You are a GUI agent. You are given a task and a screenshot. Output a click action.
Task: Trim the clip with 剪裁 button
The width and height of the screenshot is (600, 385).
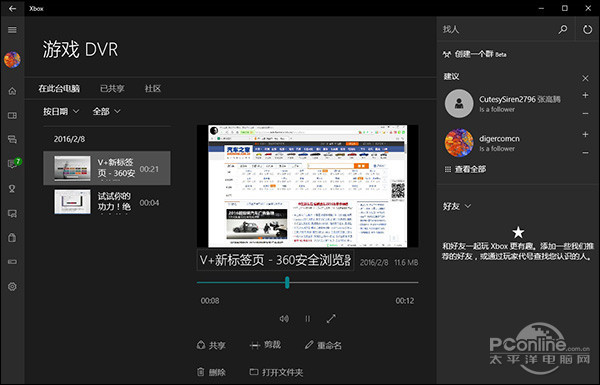[x=266, y=345]
